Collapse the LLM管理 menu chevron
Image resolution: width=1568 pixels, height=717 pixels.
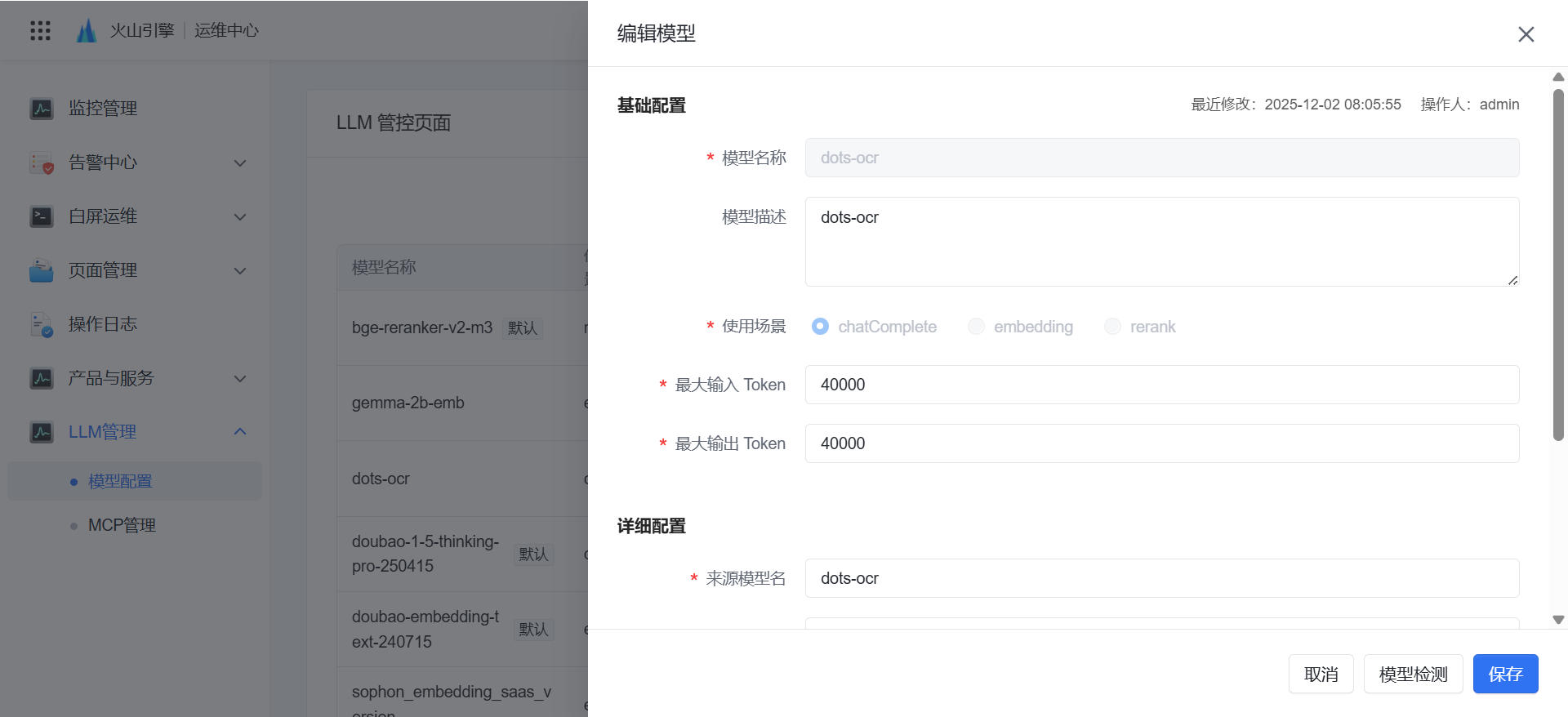coord(240,432)
